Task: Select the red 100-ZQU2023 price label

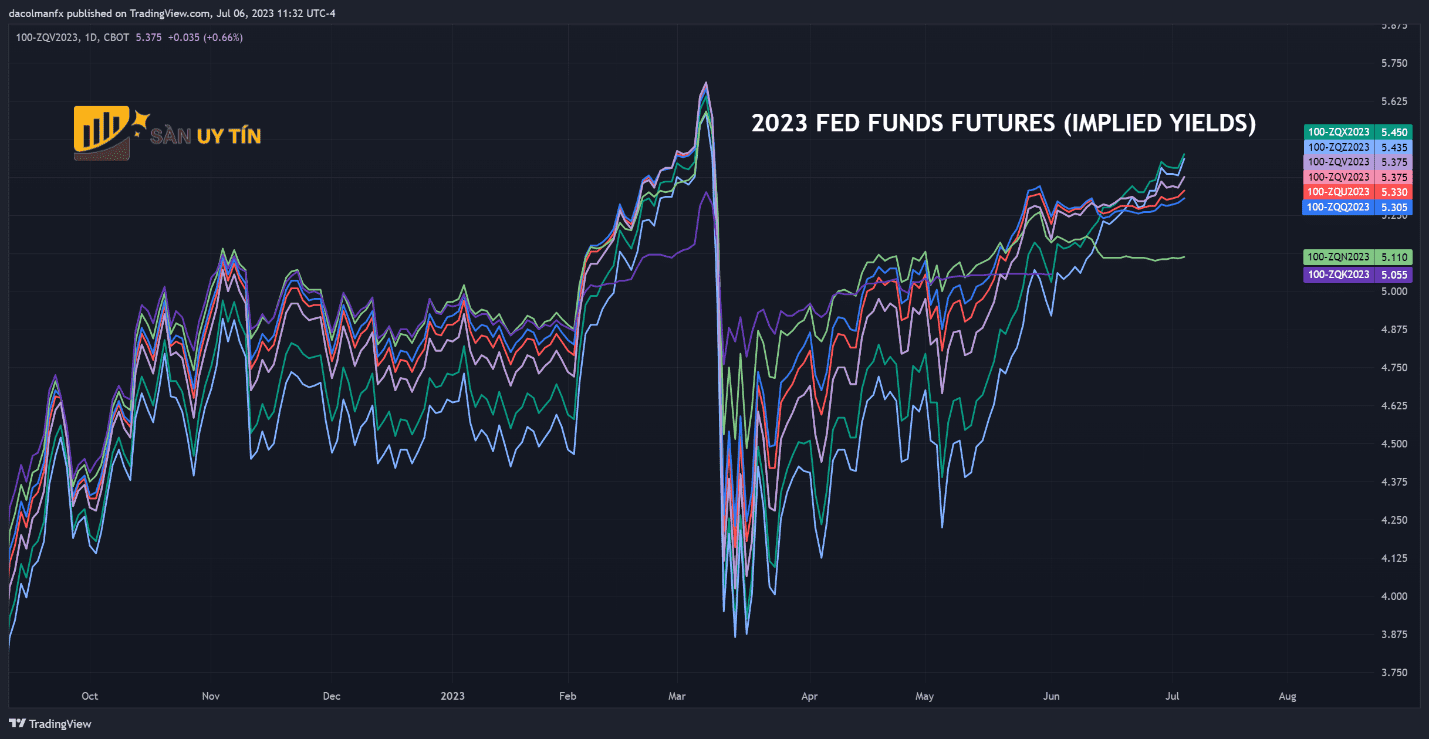Action: [x=1357, y=192]
